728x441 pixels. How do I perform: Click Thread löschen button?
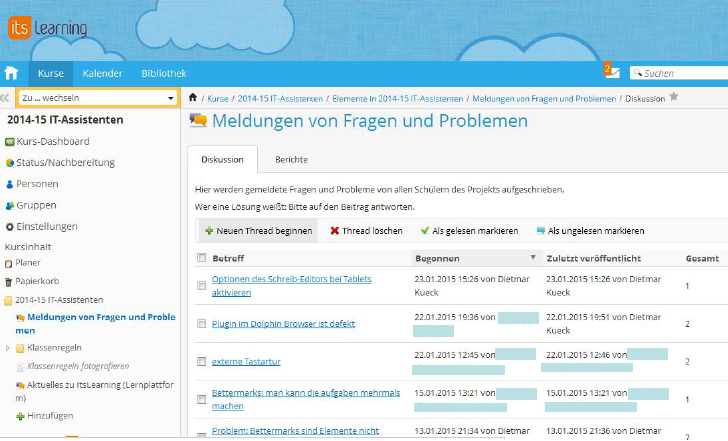[x=366, y=231]
